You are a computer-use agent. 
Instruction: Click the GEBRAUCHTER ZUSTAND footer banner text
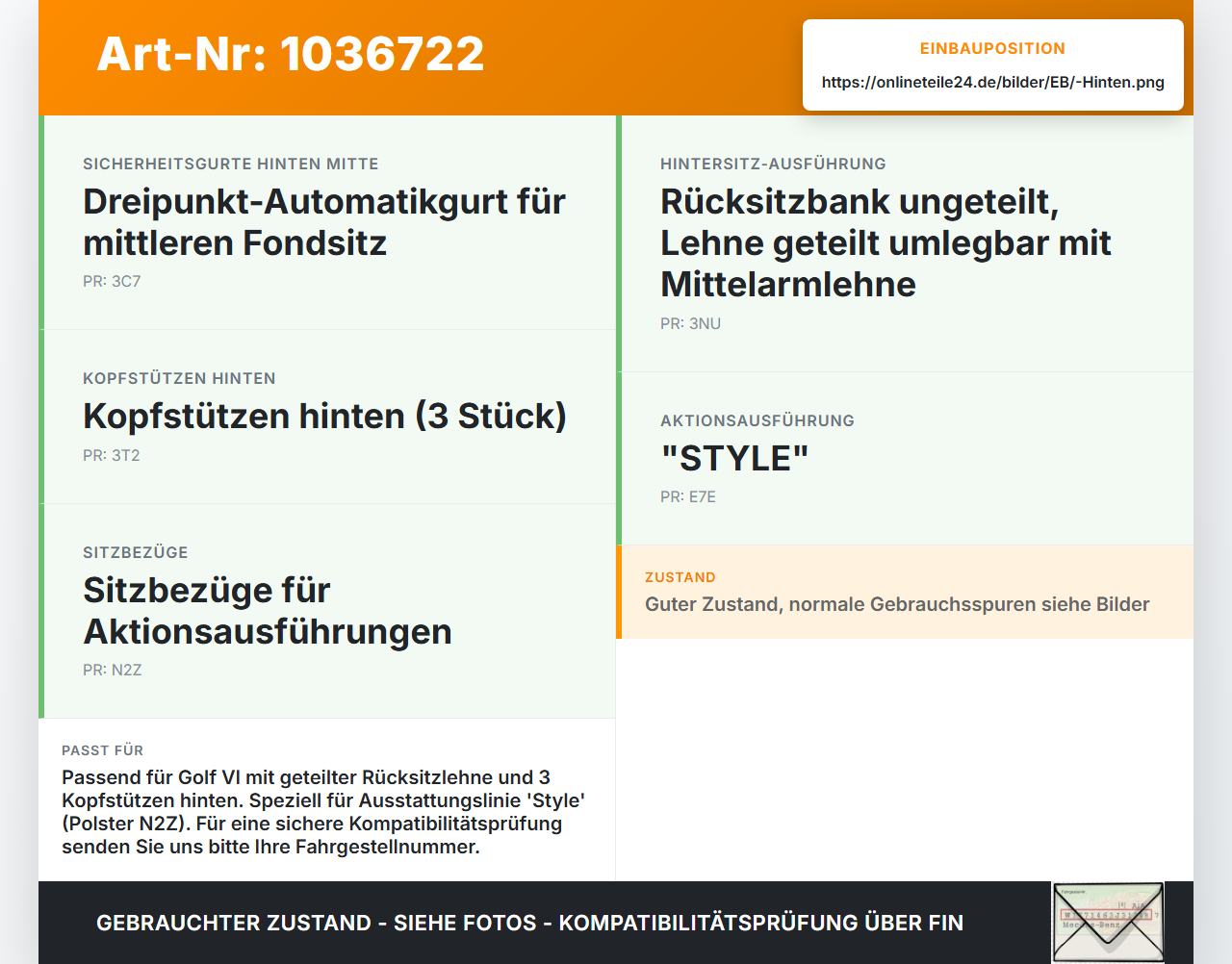tap(529, 923)
